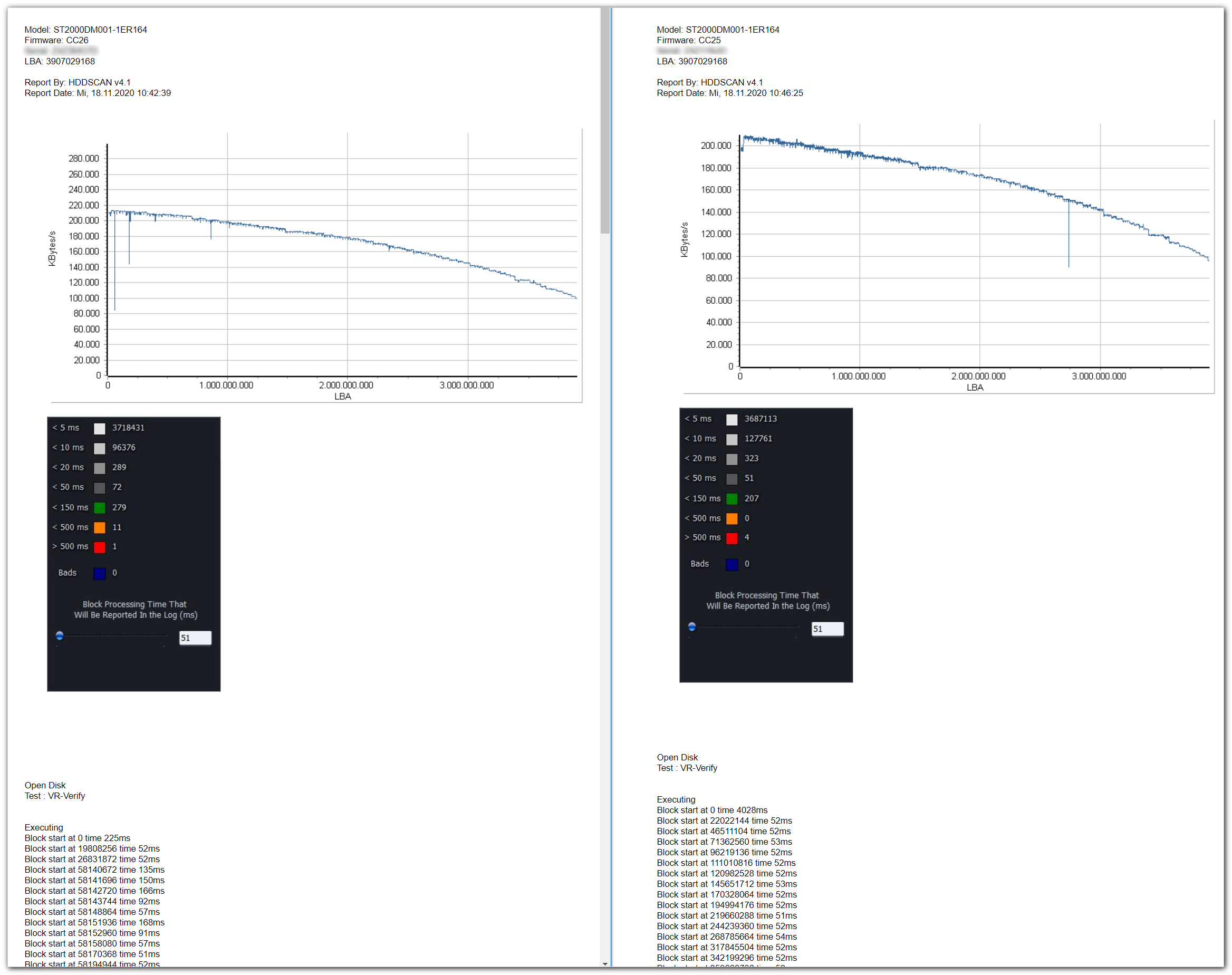Click the red >500 ms swatch in left report

(99, 547)
